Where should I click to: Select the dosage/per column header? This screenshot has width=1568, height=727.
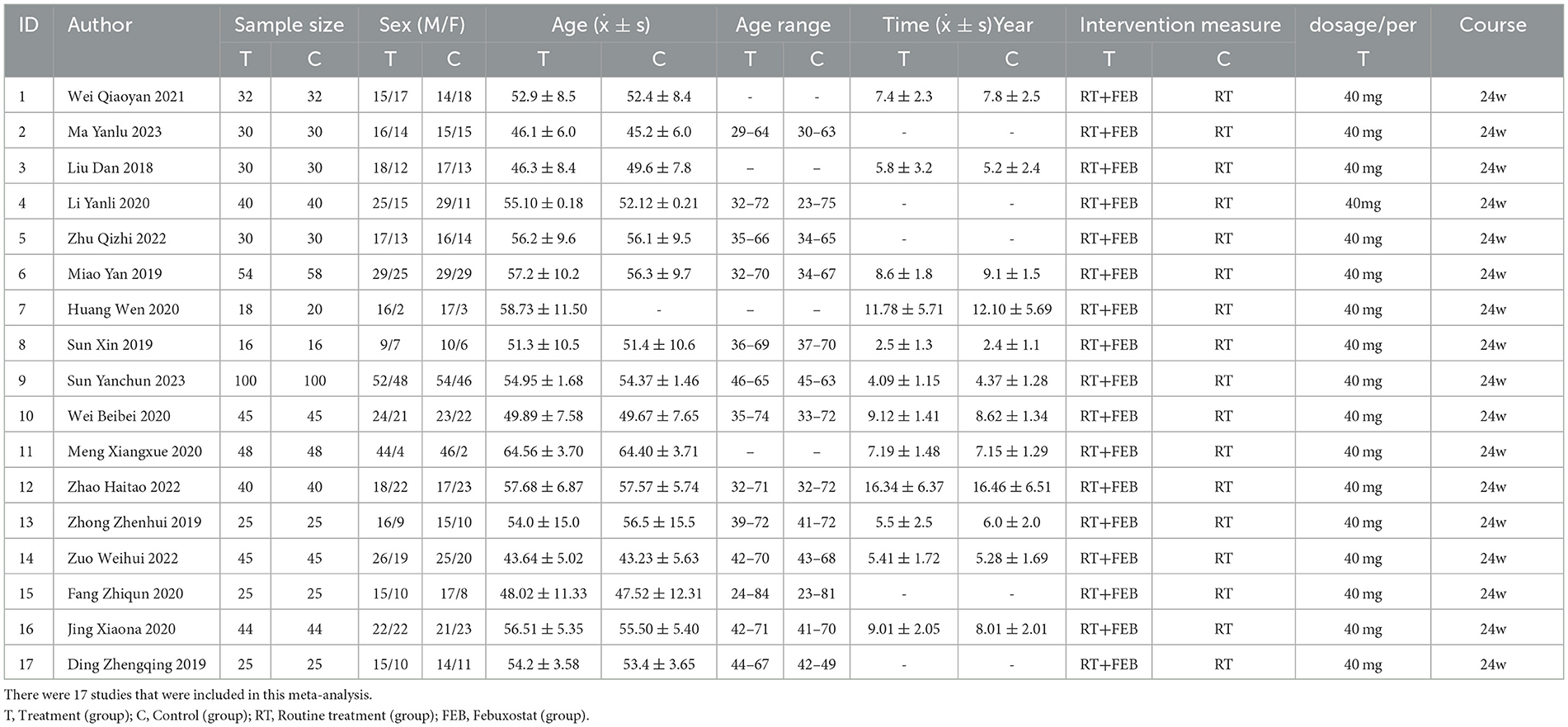click(1363, 26)
